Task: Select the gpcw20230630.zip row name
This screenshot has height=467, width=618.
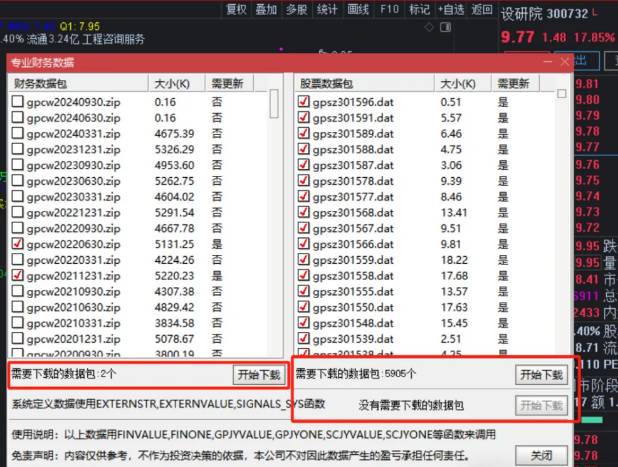Action: [73, 181]
